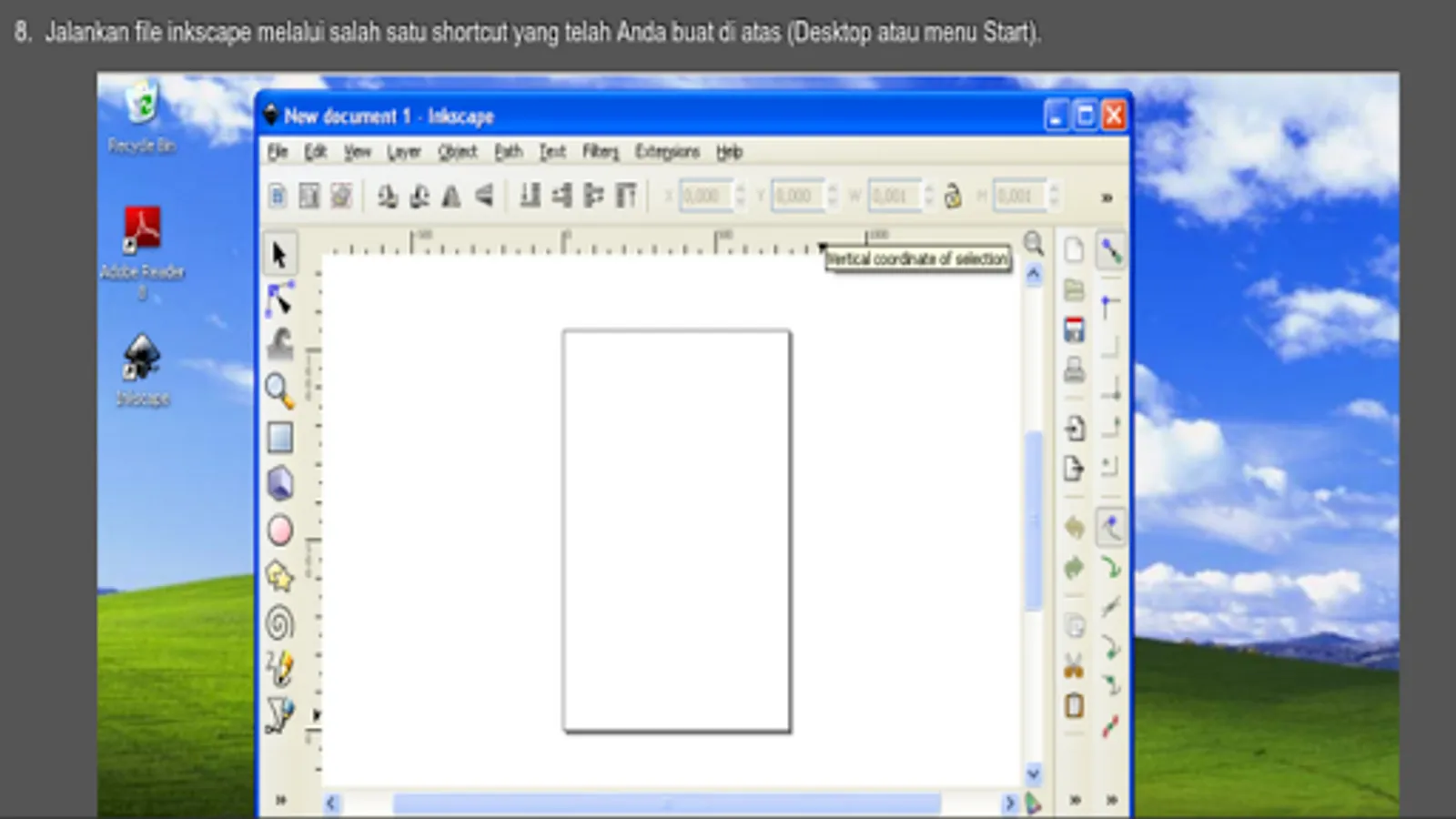
Task: Select the Selector arrow tool
Action: click(x=279, y=254)
